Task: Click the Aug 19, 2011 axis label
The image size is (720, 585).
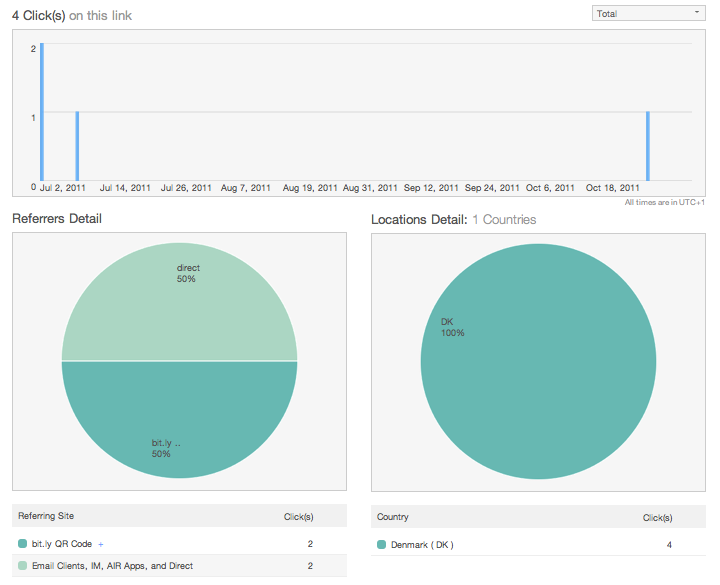Action: [310, 188]
